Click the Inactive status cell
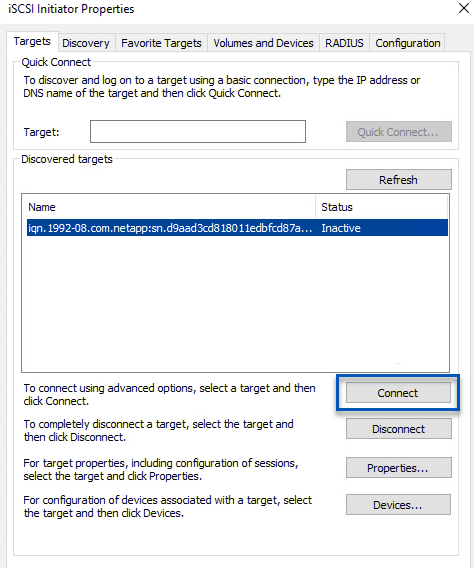 pyautogui.click(x=341, y=228)
